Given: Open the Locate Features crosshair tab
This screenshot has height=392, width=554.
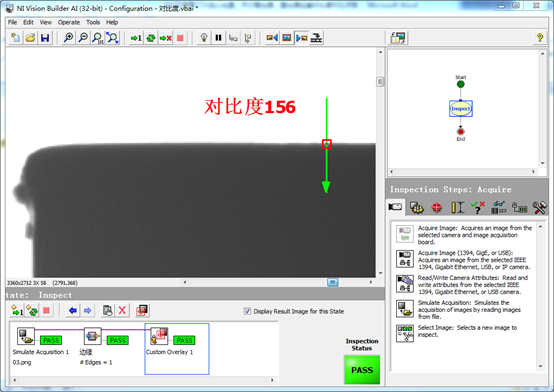Looking at the screenshot, I should (437, 207).
